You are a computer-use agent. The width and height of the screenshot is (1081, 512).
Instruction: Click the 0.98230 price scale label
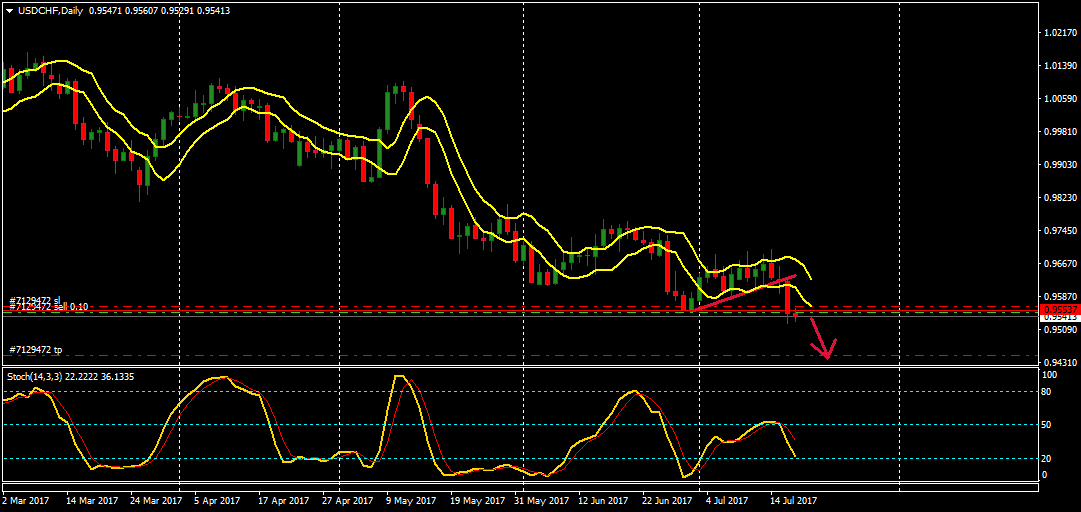(x=1058, y=198)
